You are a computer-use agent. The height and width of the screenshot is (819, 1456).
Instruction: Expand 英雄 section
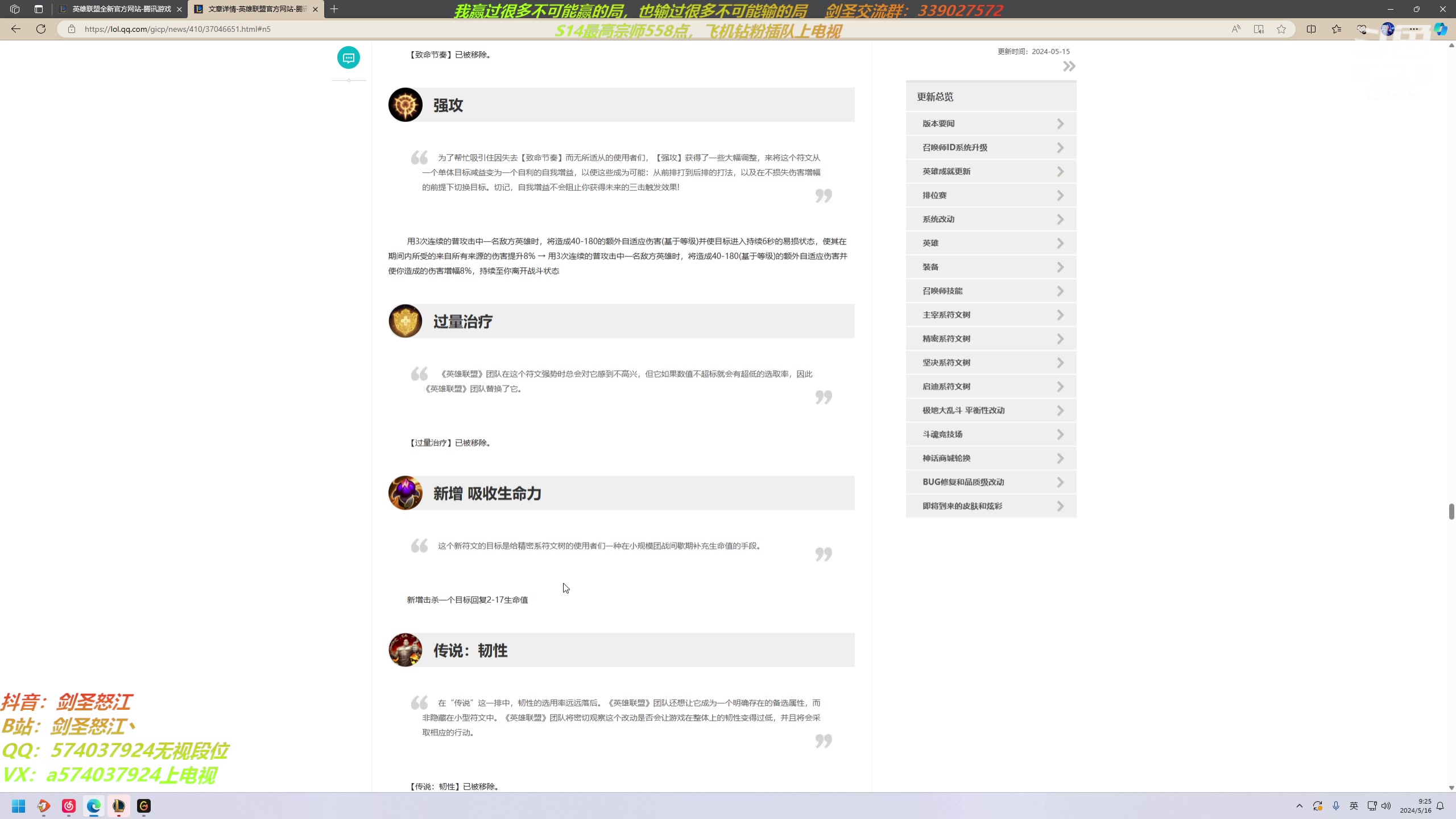click(x=991, y=243)
